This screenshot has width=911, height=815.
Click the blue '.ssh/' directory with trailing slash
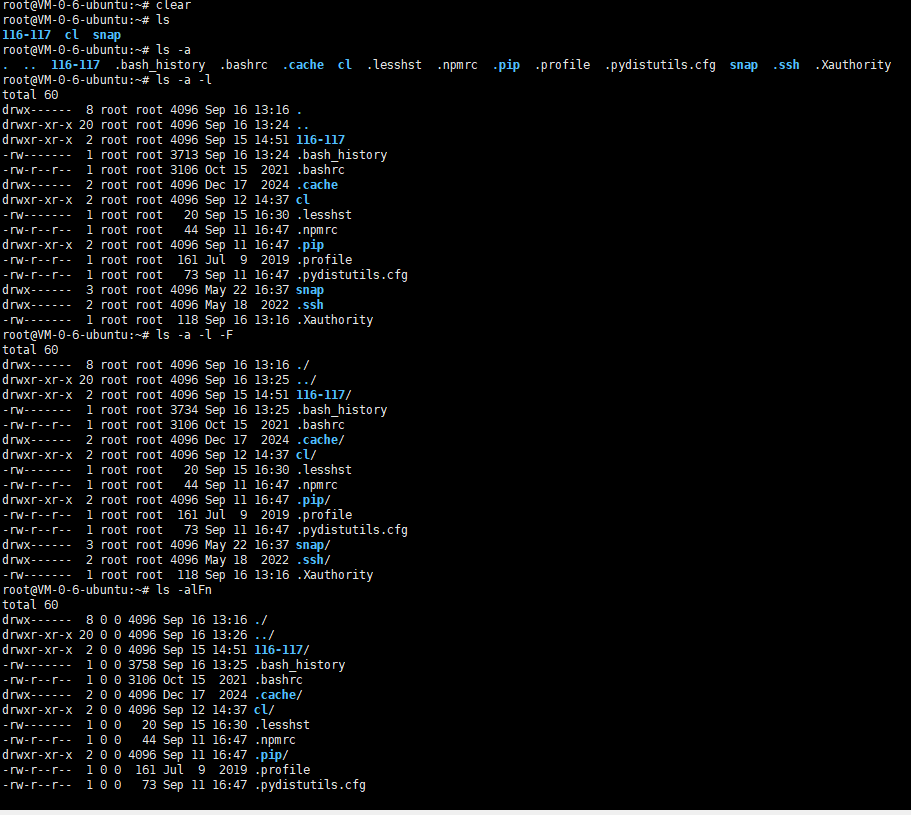[x=313, y=560]
